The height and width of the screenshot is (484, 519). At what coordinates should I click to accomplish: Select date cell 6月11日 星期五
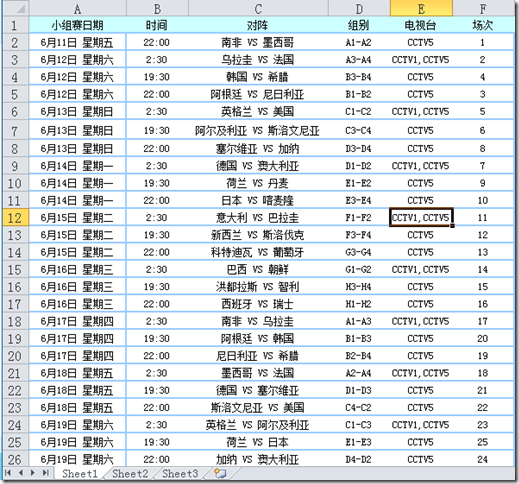[77, 42]
